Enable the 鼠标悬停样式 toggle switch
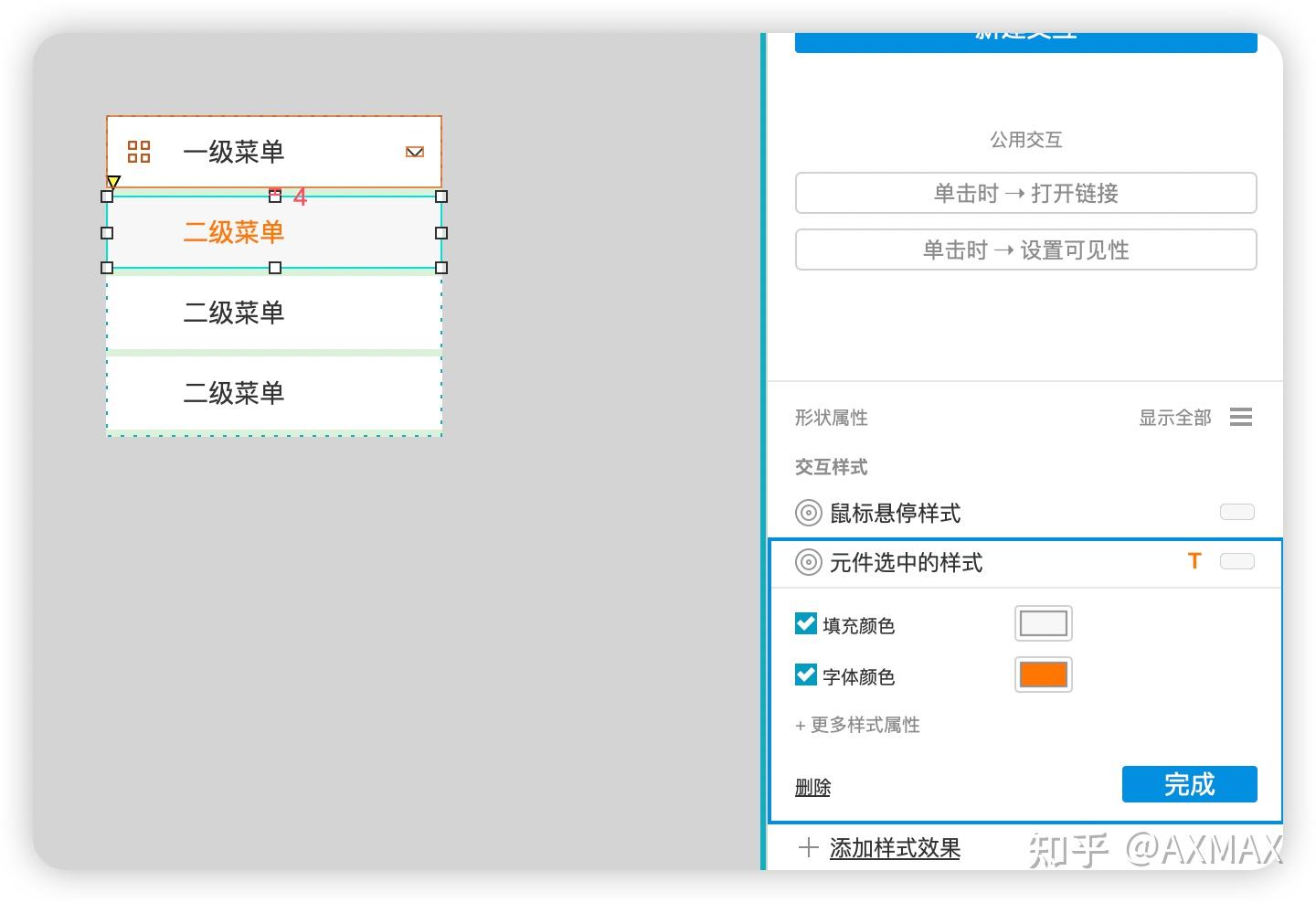The image size is (1316, 903). [x=1236, y=512]
